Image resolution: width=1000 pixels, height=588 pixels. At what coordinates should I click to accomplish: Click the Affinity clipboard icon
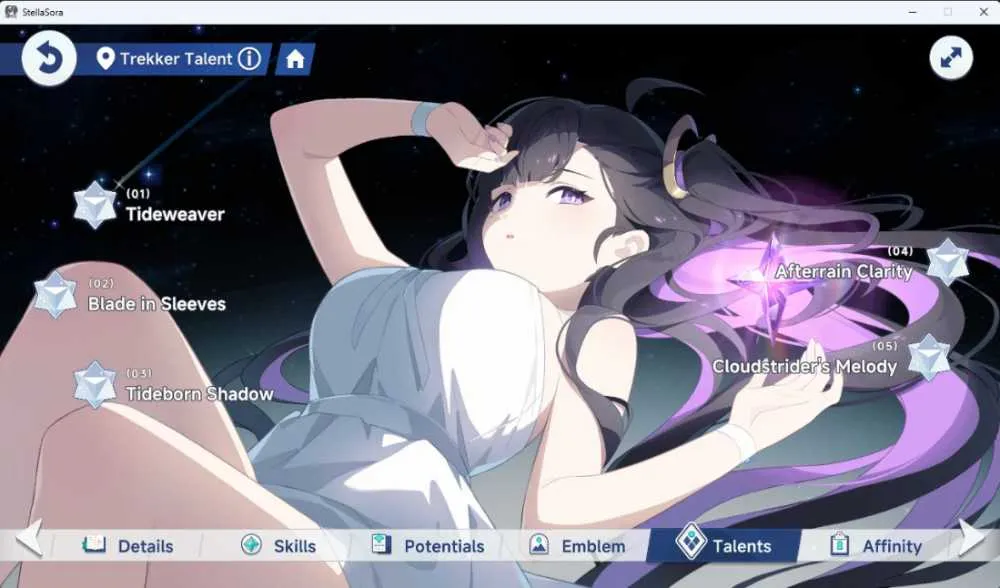pos(839,544)
